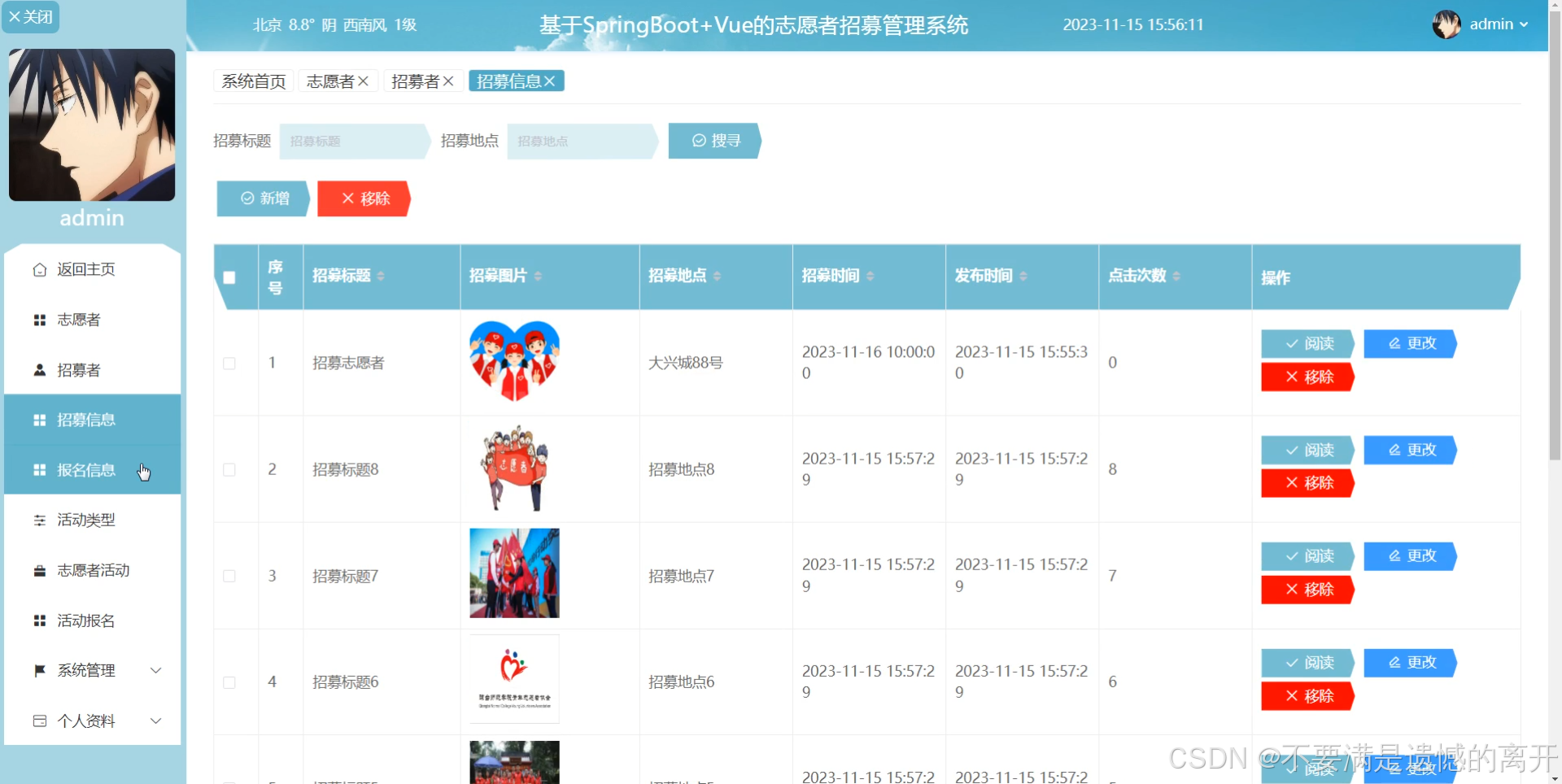Screen dimensions: 1562x784
Task: Click the card icon next to 个人资料
Action: [x=39, y=721]
